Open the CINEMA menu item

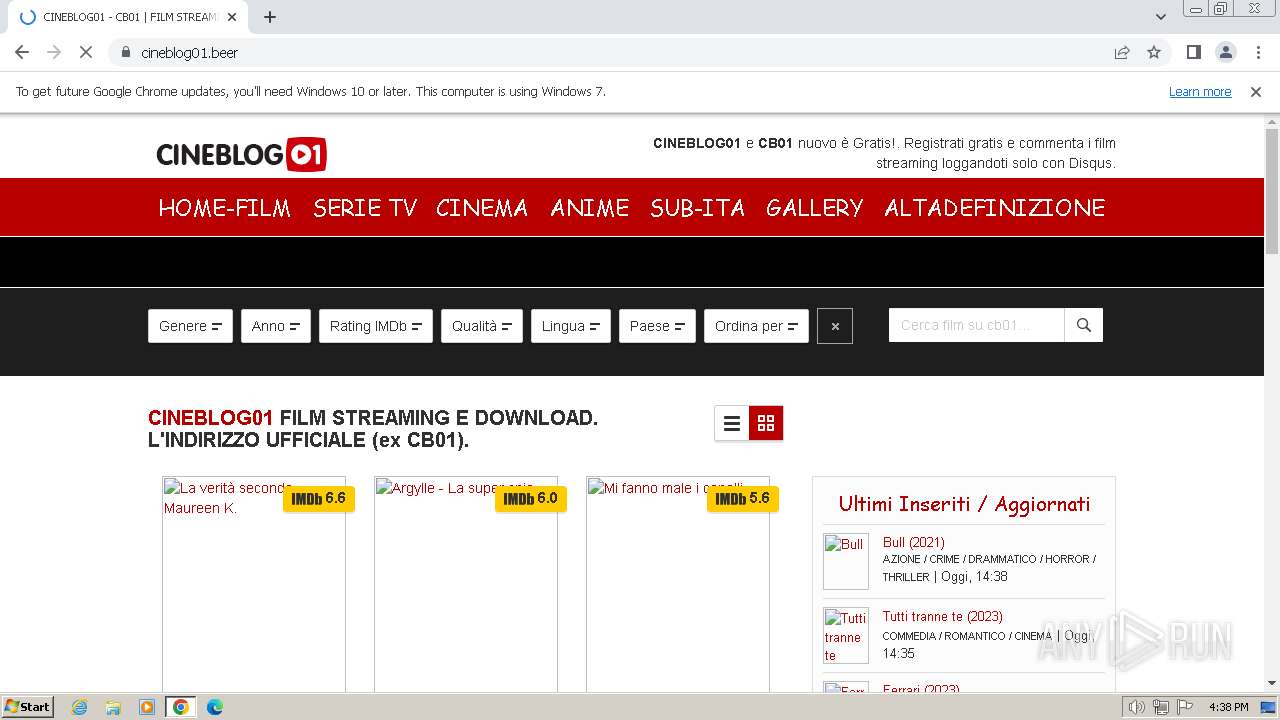coord(482,208)
